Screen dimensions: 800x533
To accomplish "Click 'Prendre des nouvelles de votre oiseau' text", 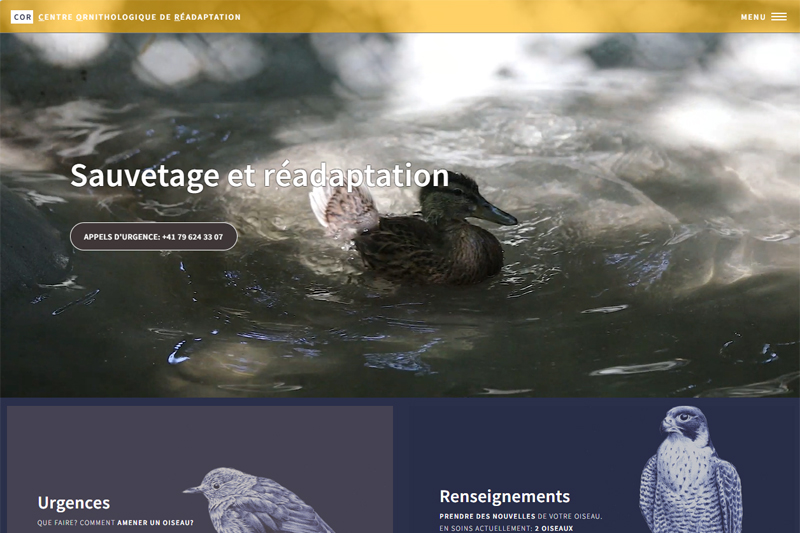I will (520, 516).
